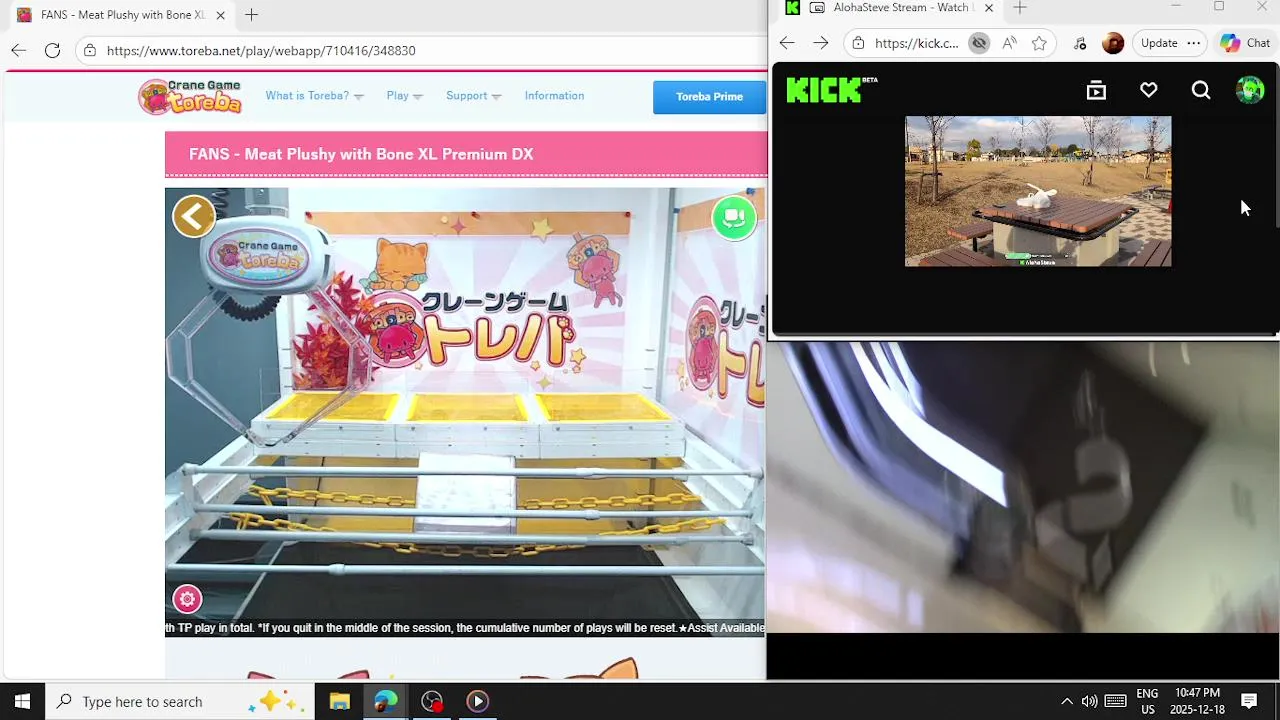Open Kick browse videos icon
Viewport: 1280px width, 720px height.
click(1096, 91)
